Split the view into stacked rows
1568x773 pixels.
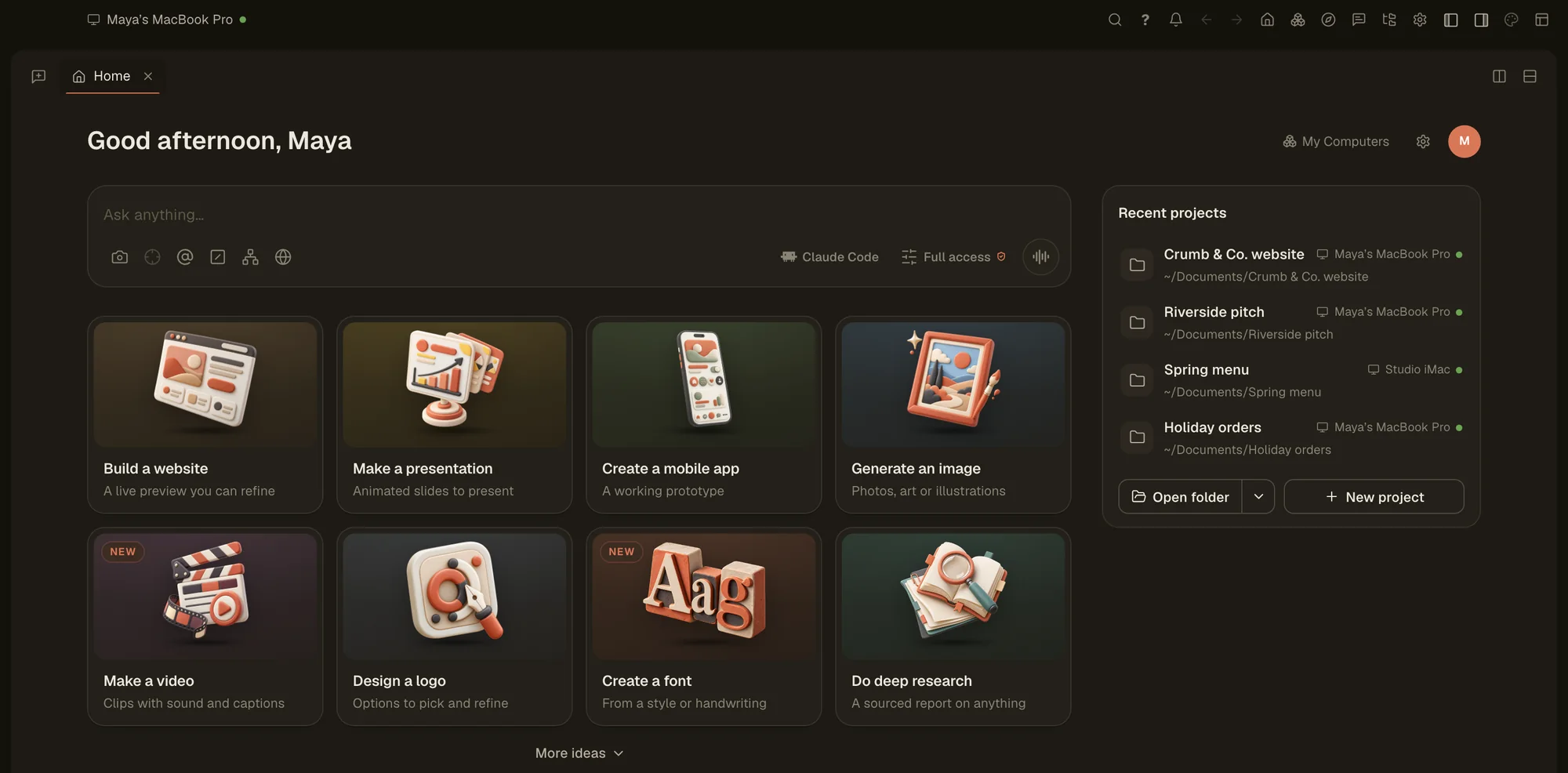click(x=1530, y=76)
